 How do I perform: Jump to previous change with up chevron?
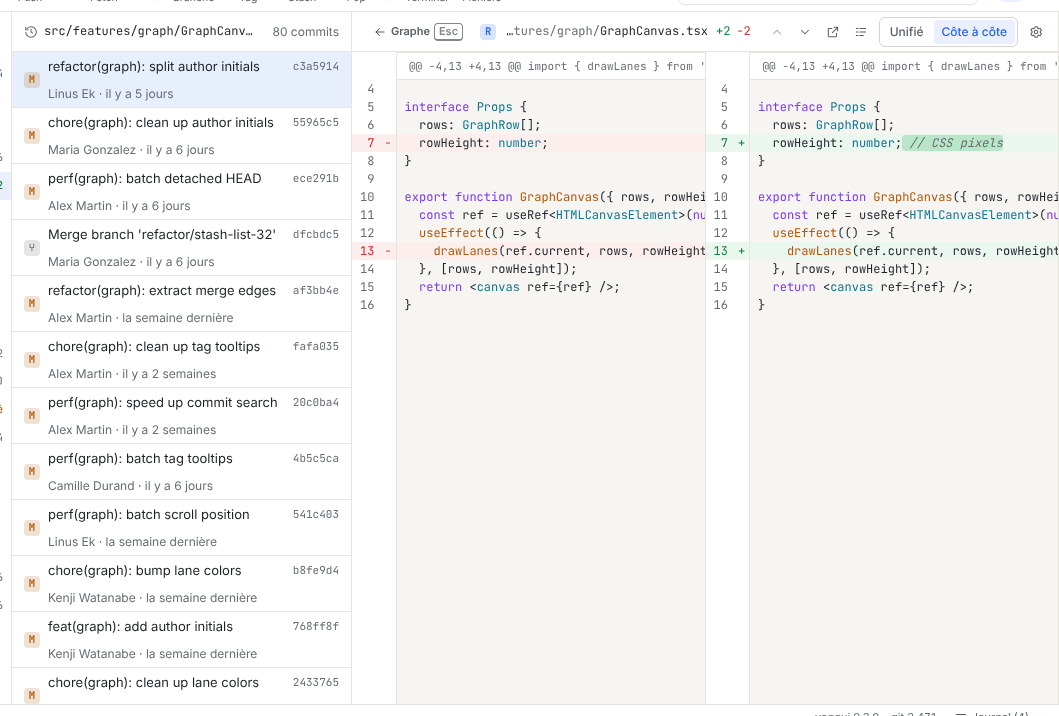tap(777, 32)
